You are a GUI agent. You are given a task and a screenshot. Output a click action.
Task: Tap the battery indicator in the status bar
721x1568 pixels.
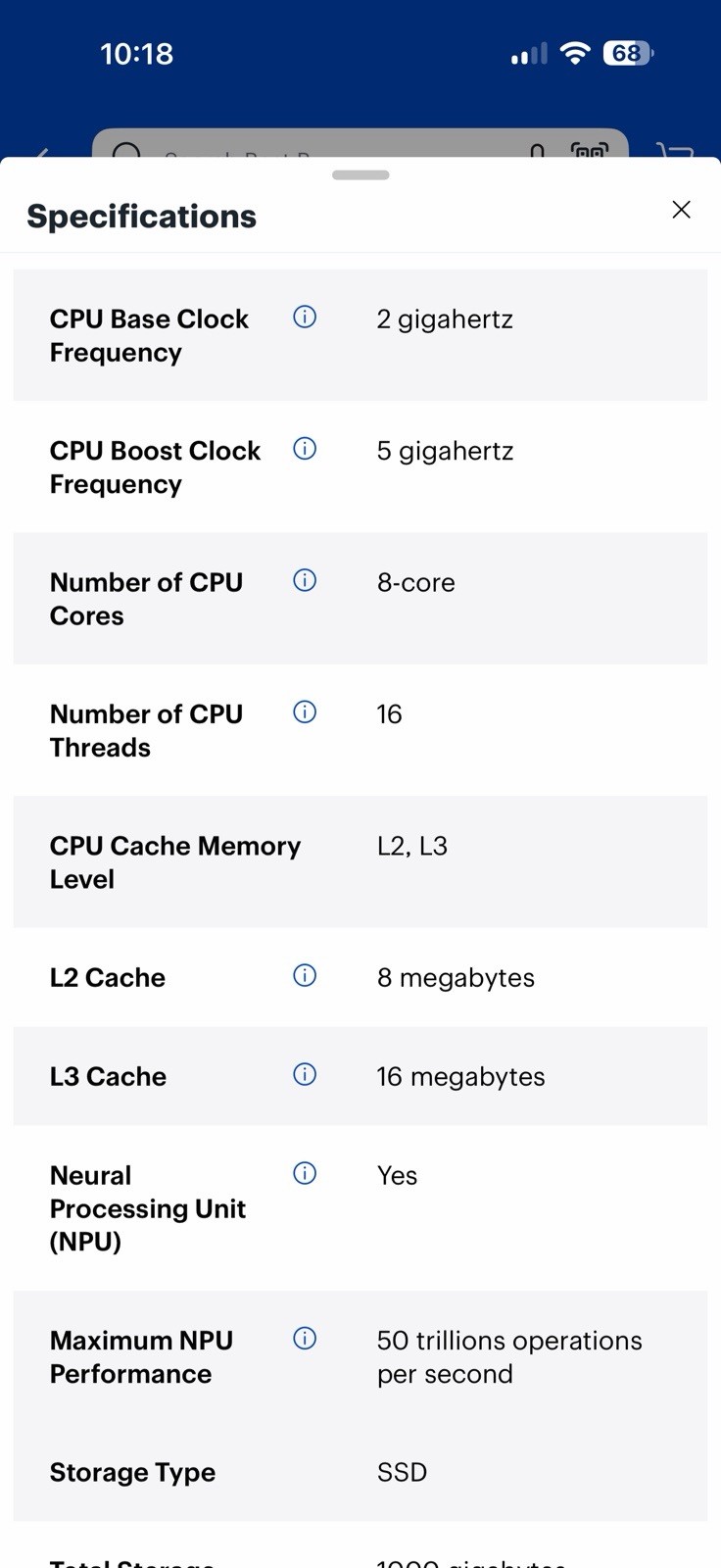(x=628, y=53)
